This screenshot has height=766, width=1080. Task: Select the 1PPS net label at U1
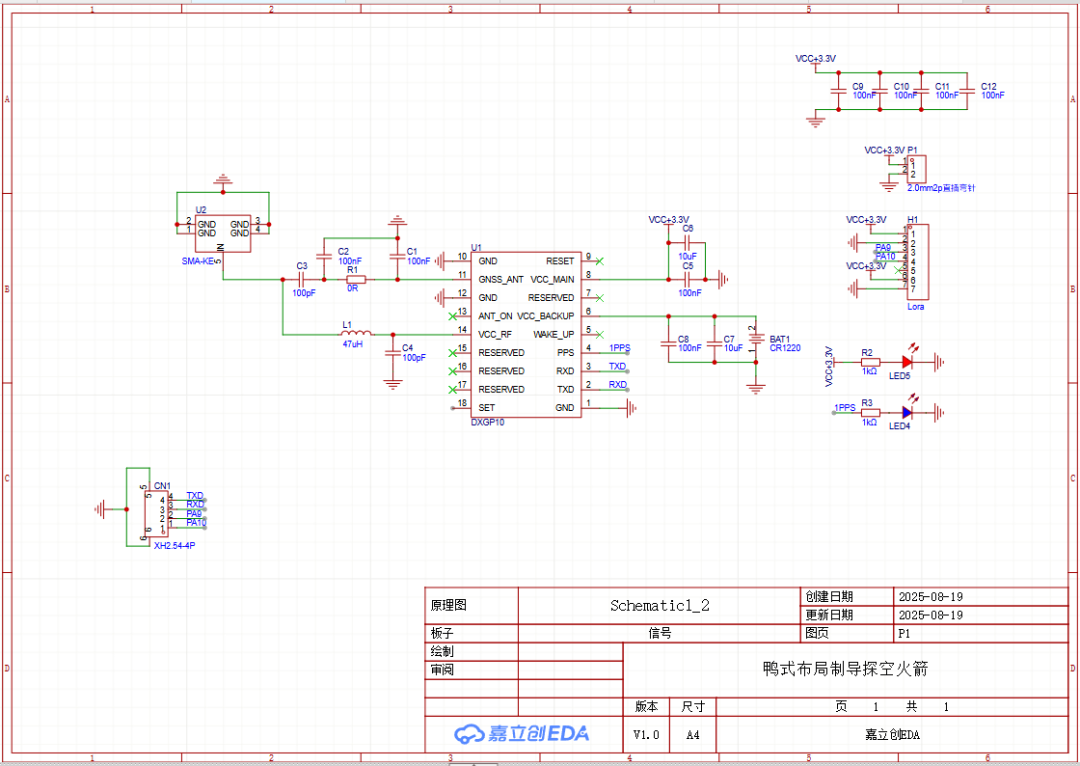pos(620,348)
